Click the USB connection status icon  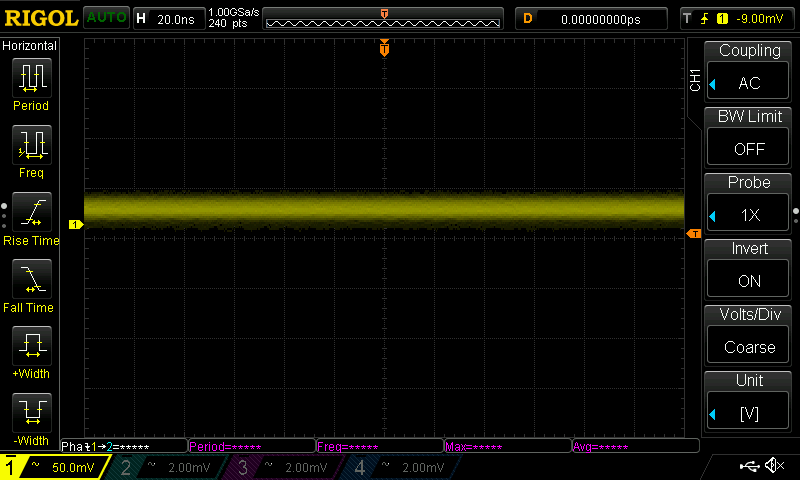click(x=749, y=466)
